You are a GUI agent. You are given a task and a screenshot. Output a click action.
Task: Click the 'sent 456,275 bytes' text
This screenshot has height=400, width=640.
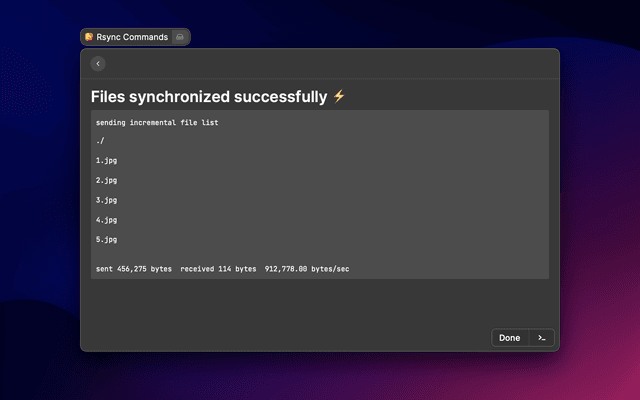tap(134, 269)
